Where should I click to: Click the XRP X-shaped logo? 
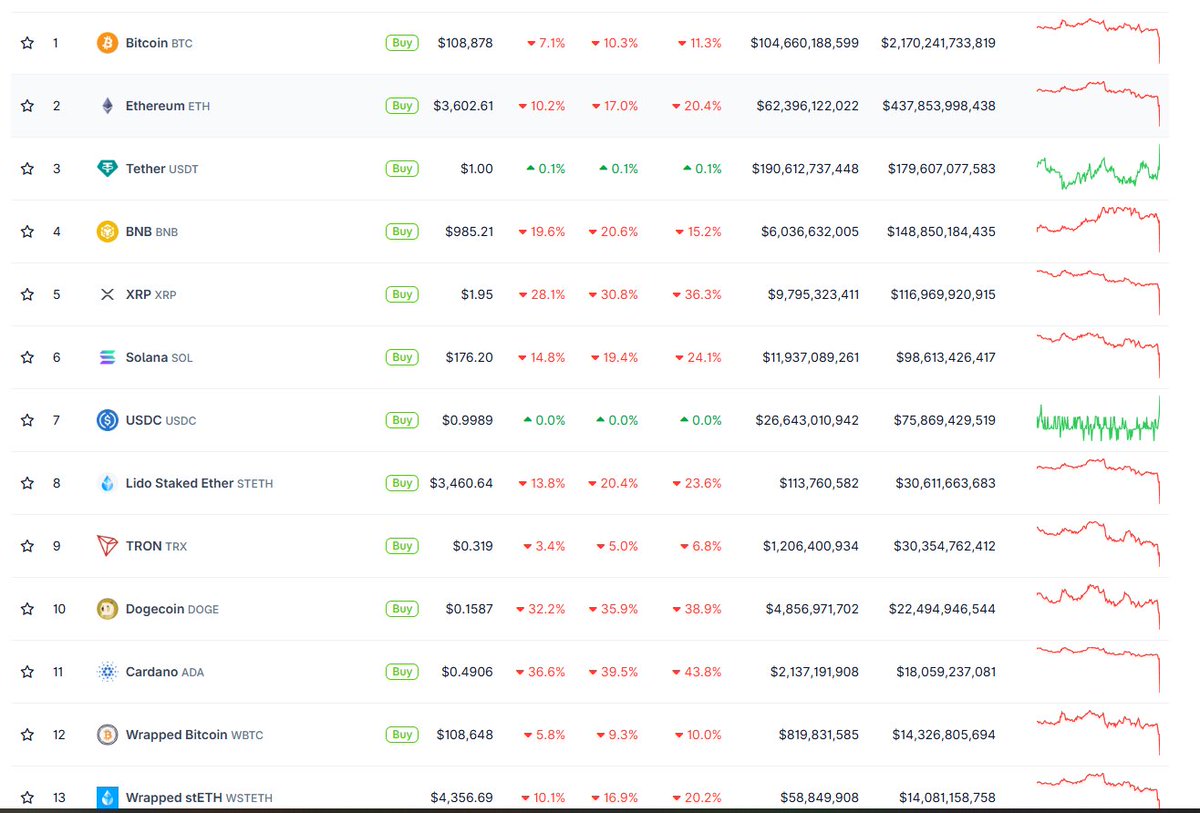(107, 295)
